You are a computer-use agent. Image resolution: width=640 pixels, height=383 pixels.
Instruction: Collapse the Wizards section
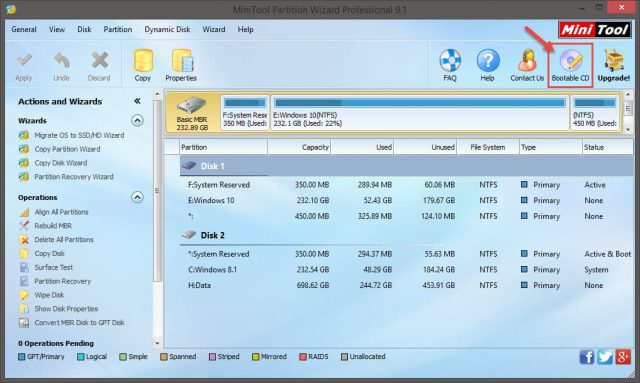point(137,120)
